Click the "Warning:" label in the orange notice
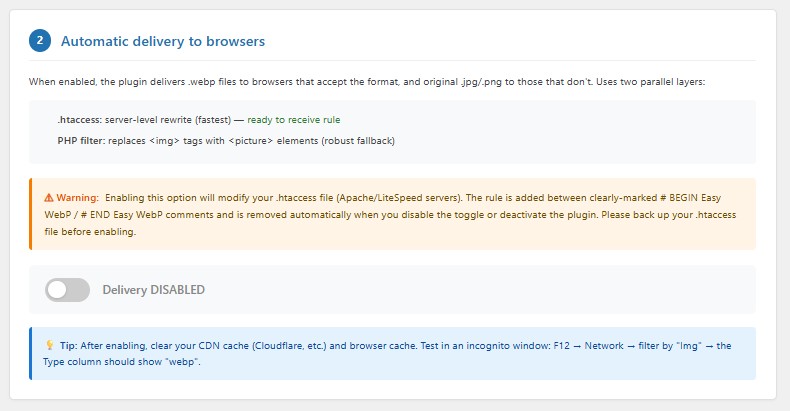This screenshot has height=411, width=790. pyautogui.click(x=78, y=198)
